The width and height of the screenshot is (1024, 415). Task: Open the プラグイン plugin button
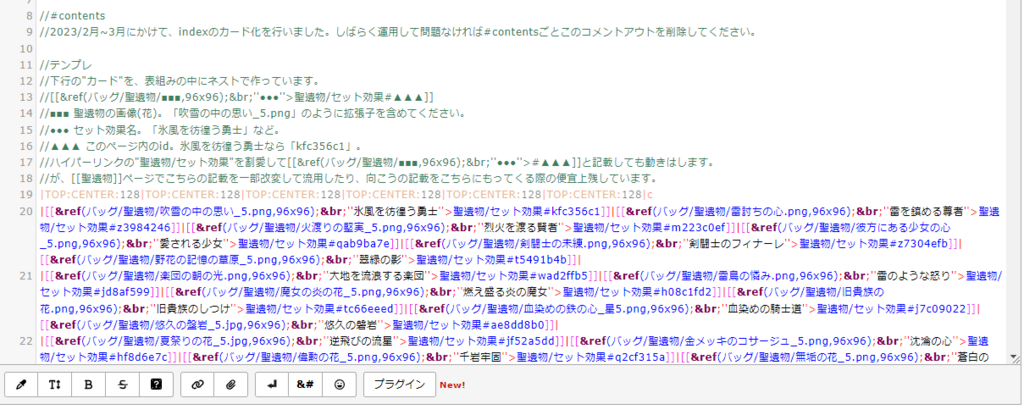tap(399, 385)
